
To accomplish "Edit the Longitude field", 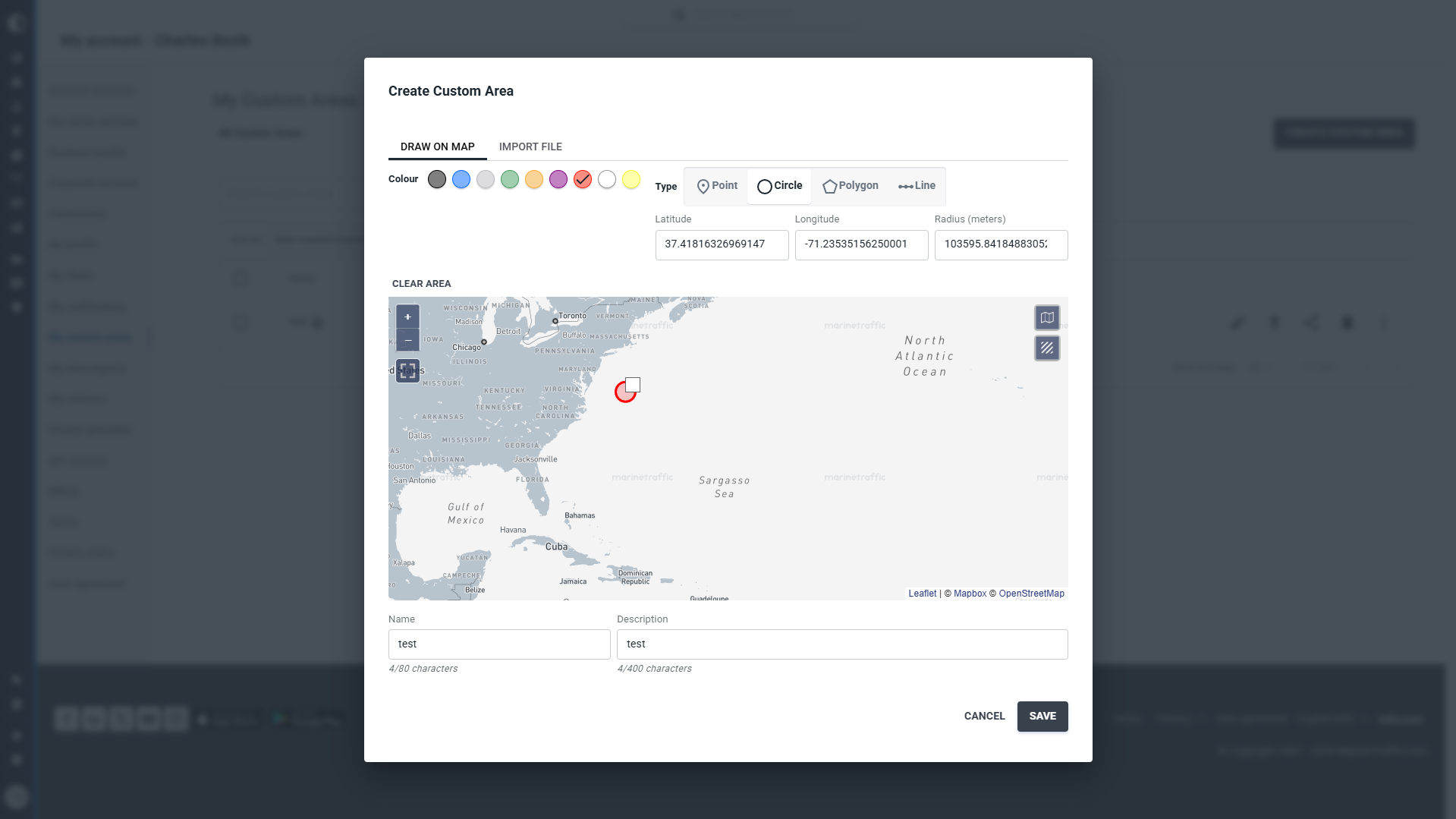I will (x=861, y=244).
